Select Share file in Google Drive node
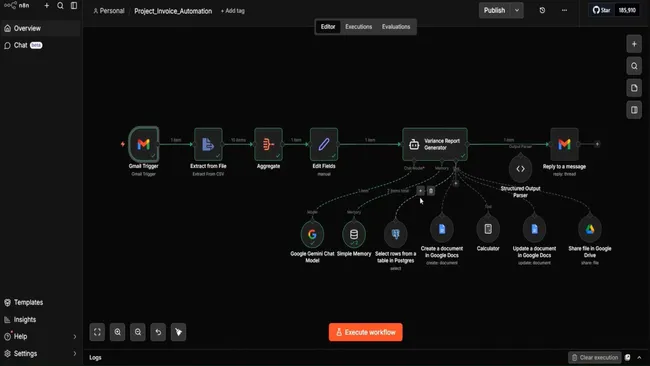 (x=590, y=229)
